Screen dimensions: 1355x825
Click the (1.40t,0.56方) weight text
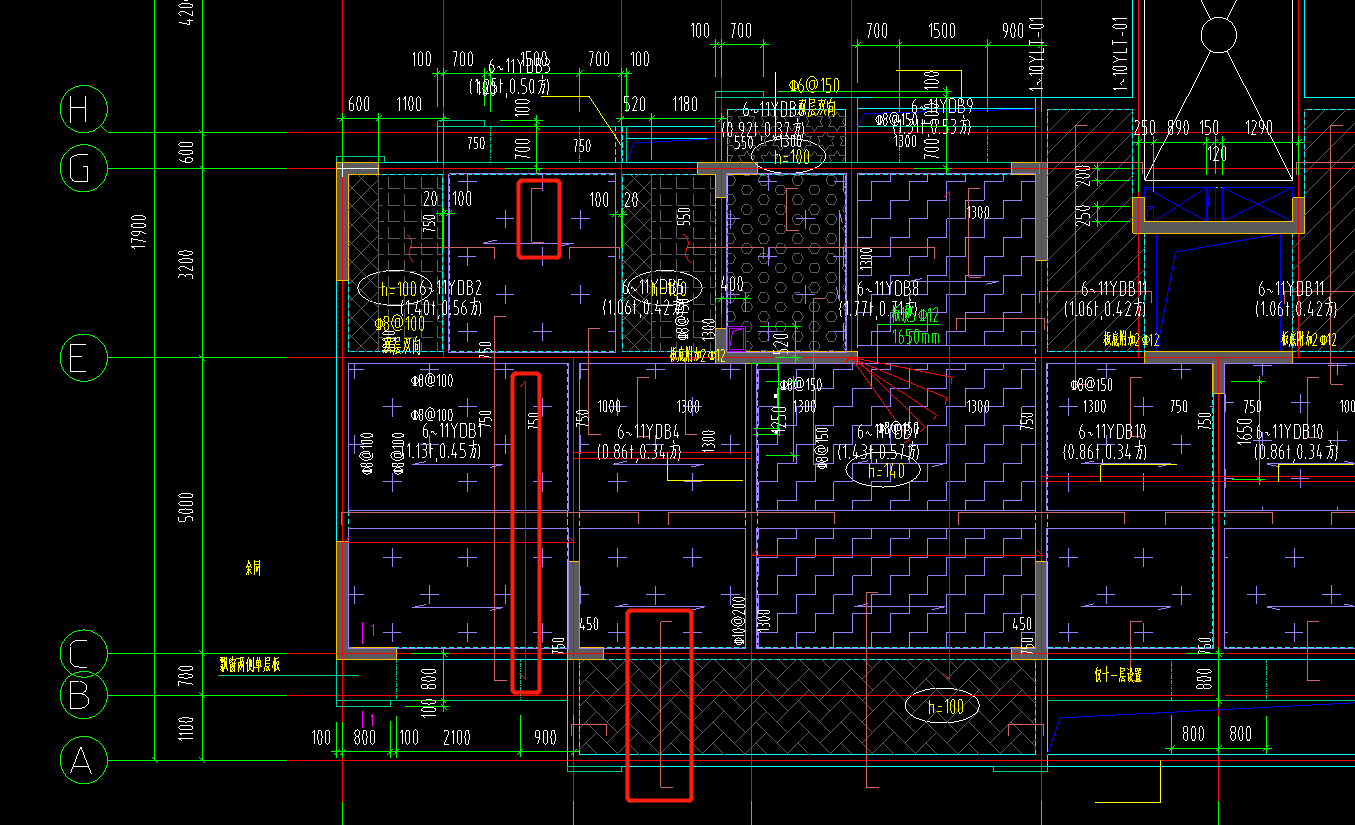[441, 307]
